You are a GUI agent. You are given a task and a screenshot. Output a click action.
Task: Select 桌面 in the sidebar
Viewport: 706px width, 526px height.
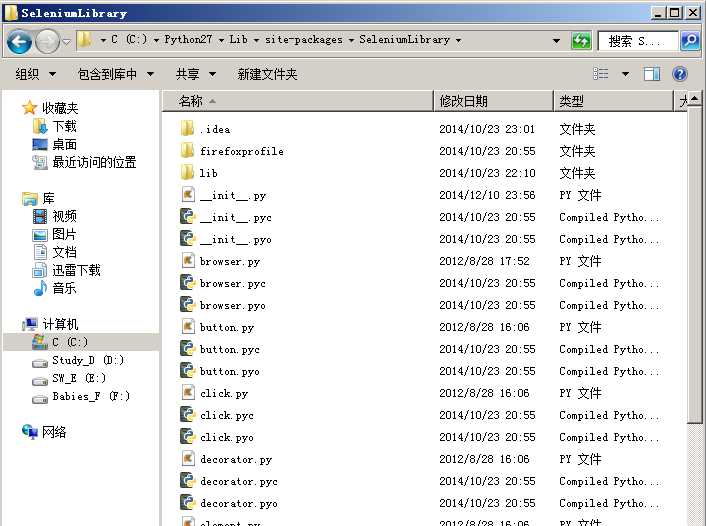pos(54,144)
